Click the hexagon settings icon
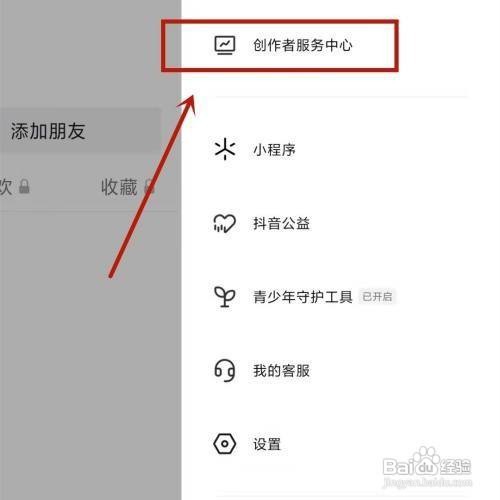Image resolution: width=500 pixels, height=500 pixels. (x=225, y=444)
